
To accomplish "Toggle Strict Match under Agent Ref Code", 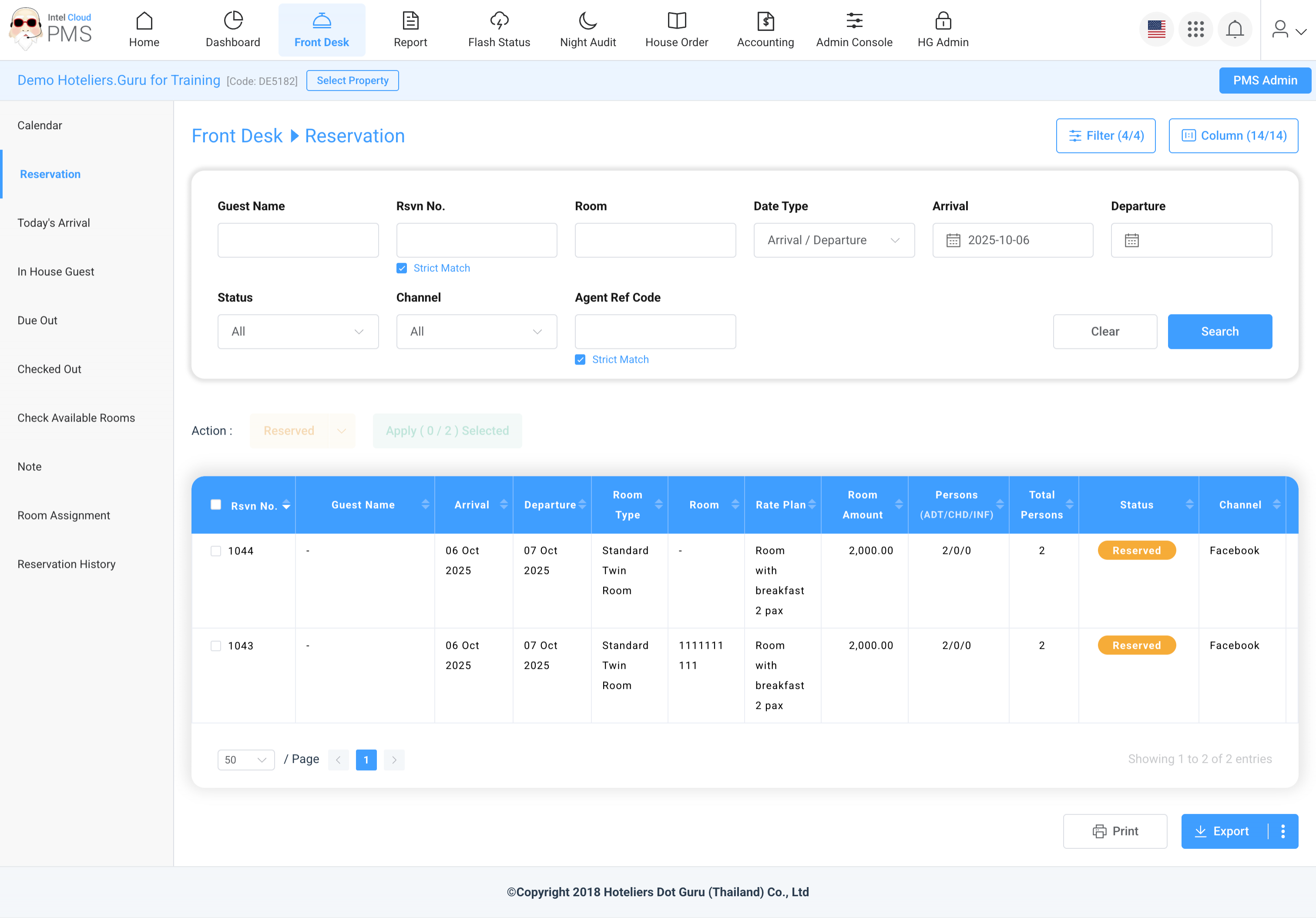I will click(x=580, y=360).
